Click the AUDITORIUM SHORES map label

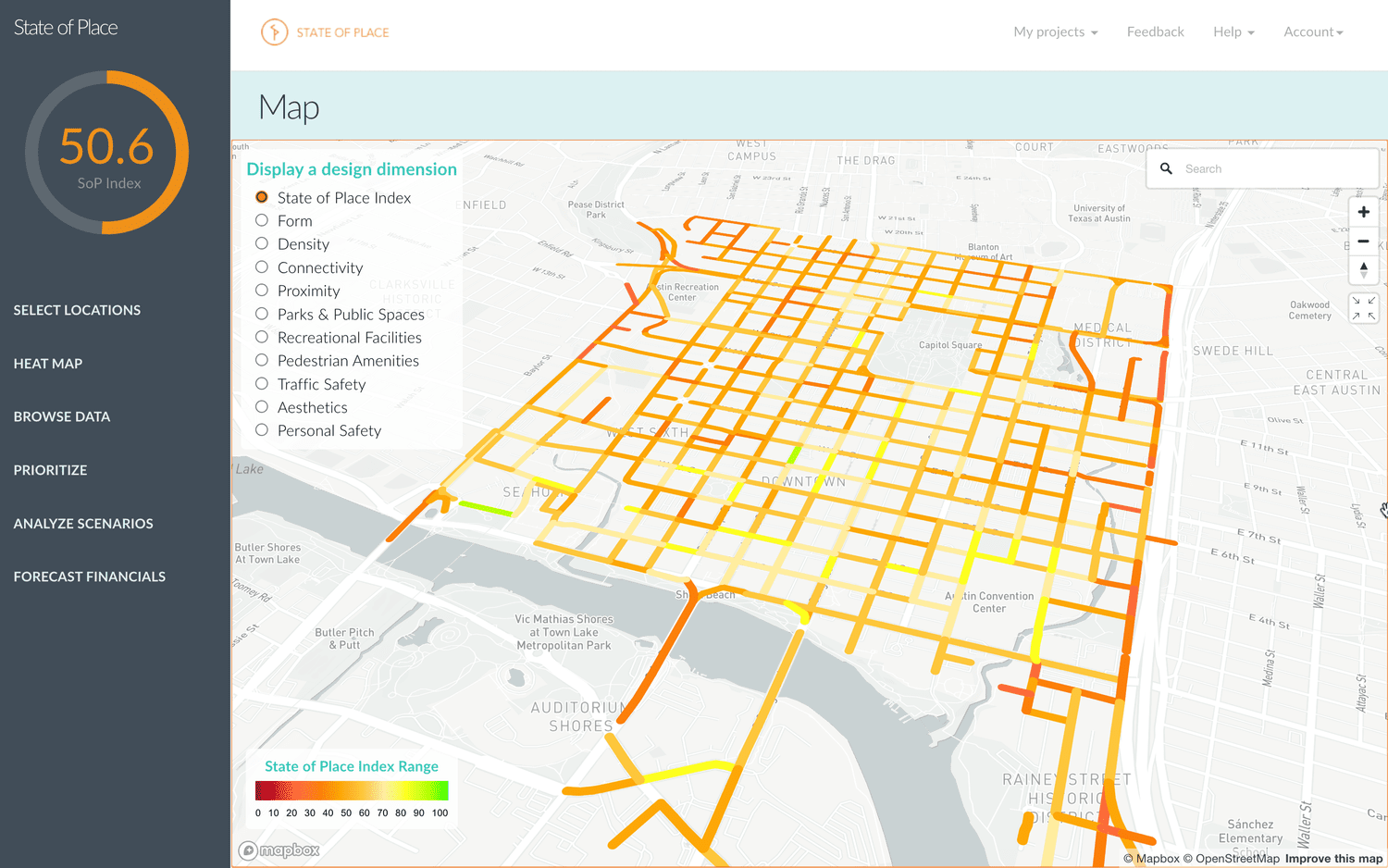point(581,717)
